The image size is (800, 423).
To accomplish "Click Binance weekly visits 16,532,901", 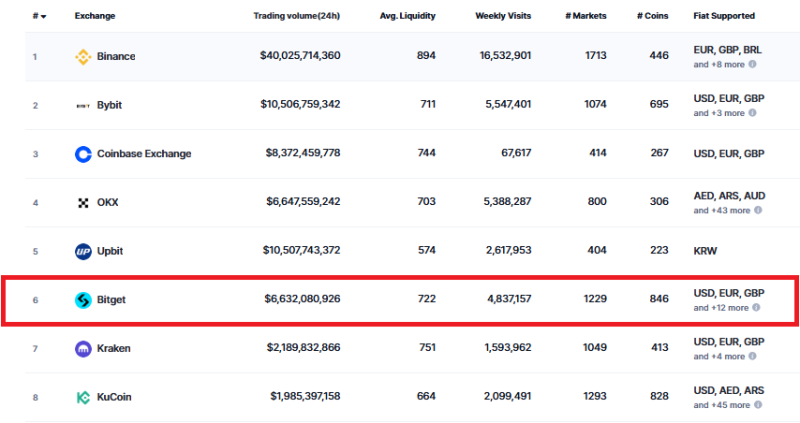I will tap(505, 56).
